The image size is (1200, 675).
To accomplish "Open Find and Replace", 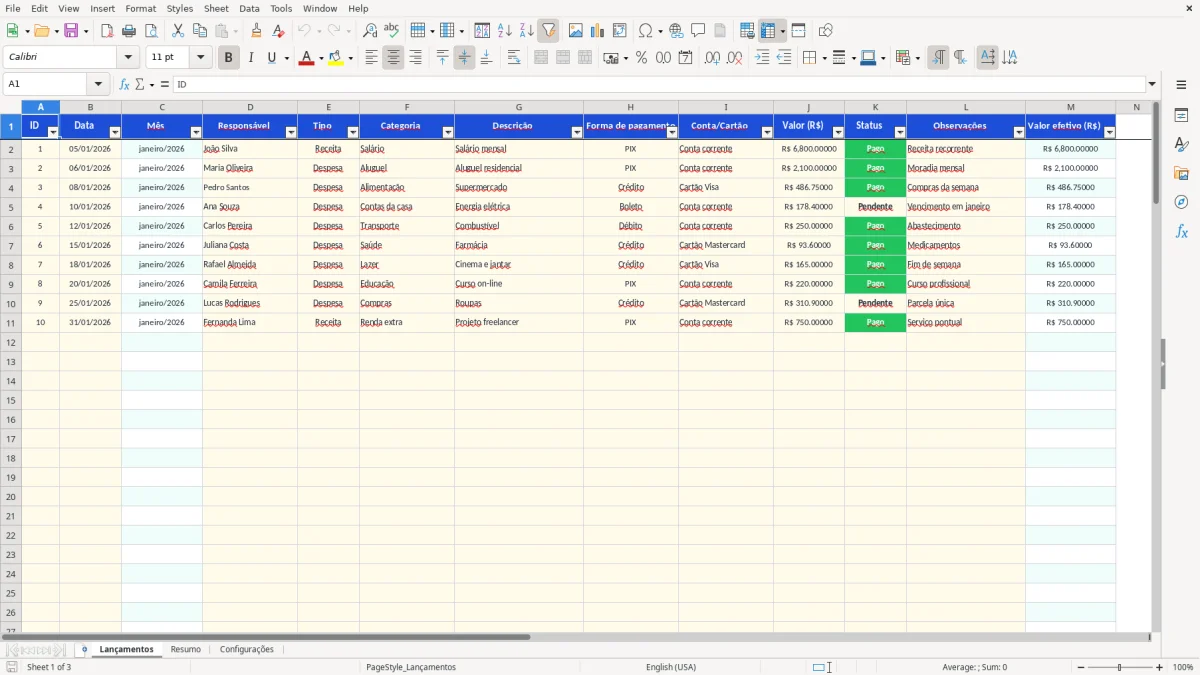I will tap(370, 31).
